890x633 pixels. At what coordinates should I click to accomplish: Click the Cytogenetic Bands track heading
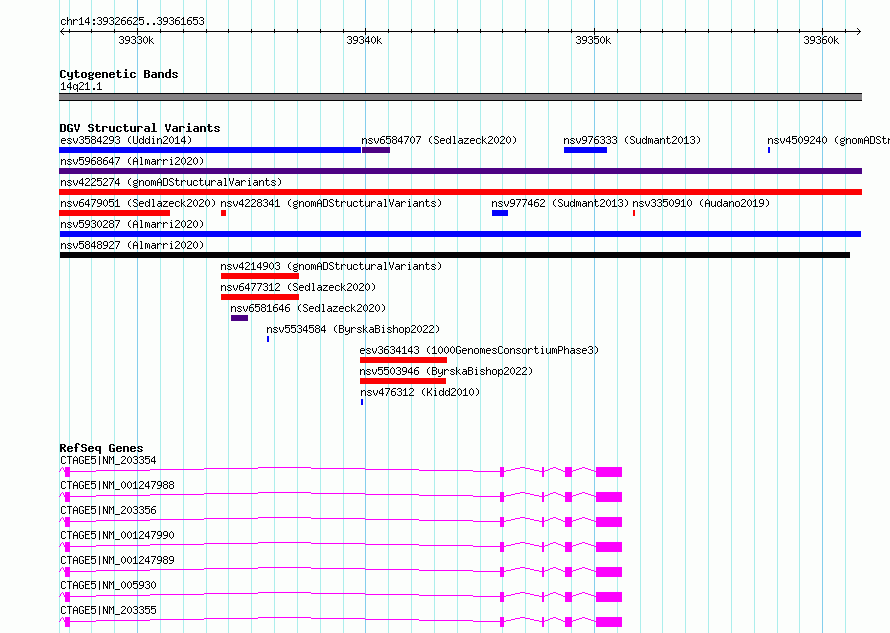click(x=119, y=74)
